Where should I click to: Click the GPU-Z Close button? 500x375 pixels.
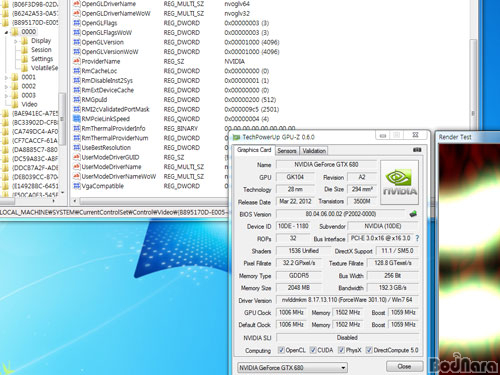(x=404, y=366)
